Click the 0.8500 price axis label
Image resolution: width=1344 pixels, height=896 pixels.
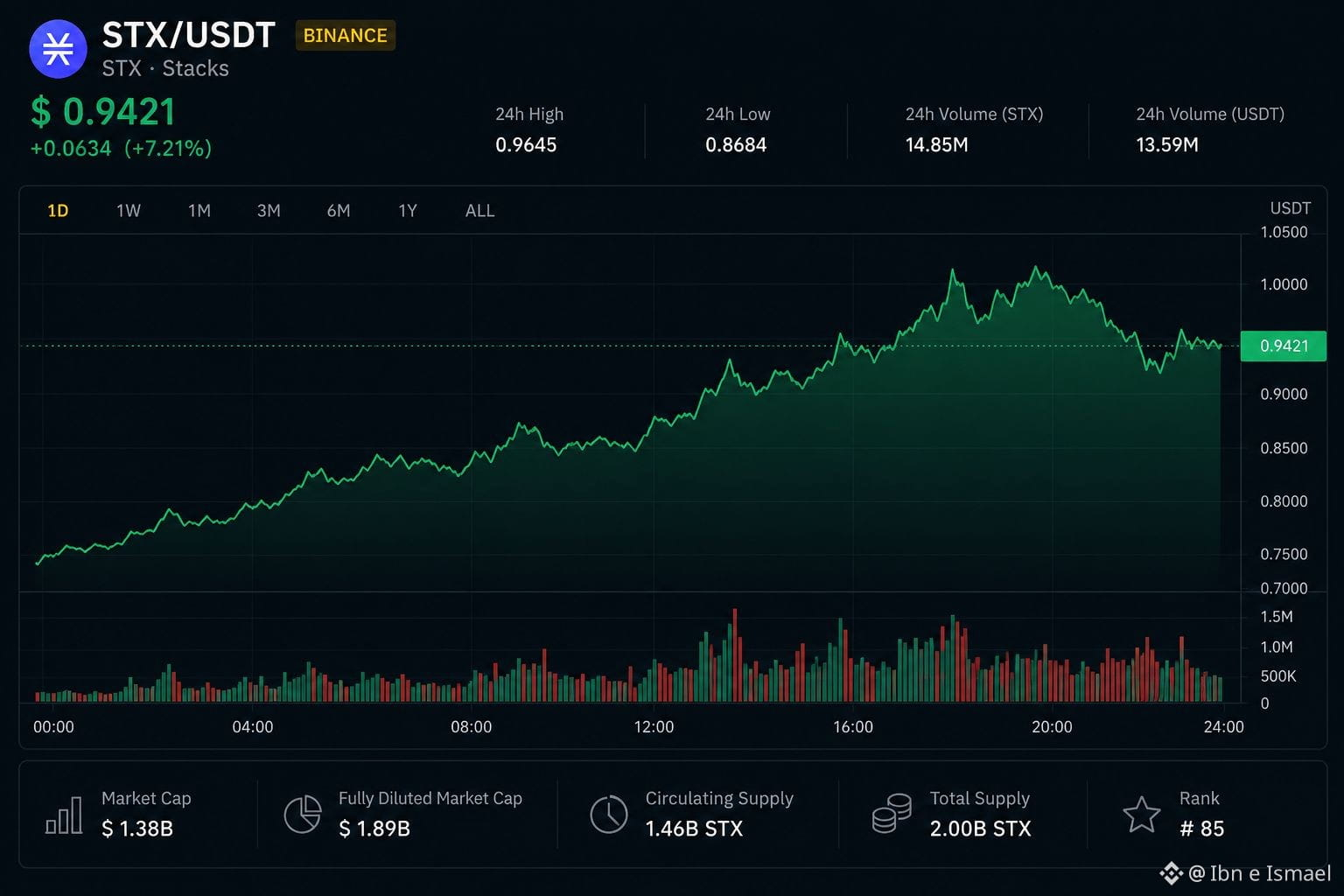[1284, 448]
